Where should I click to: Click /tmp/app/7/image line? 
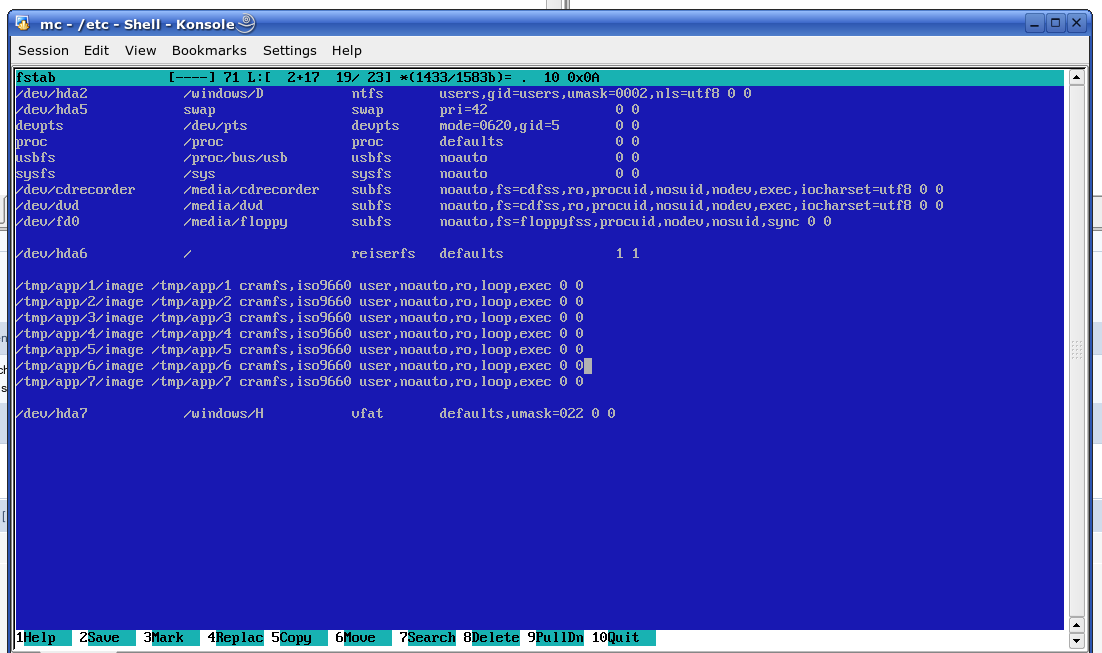(299, 382)
